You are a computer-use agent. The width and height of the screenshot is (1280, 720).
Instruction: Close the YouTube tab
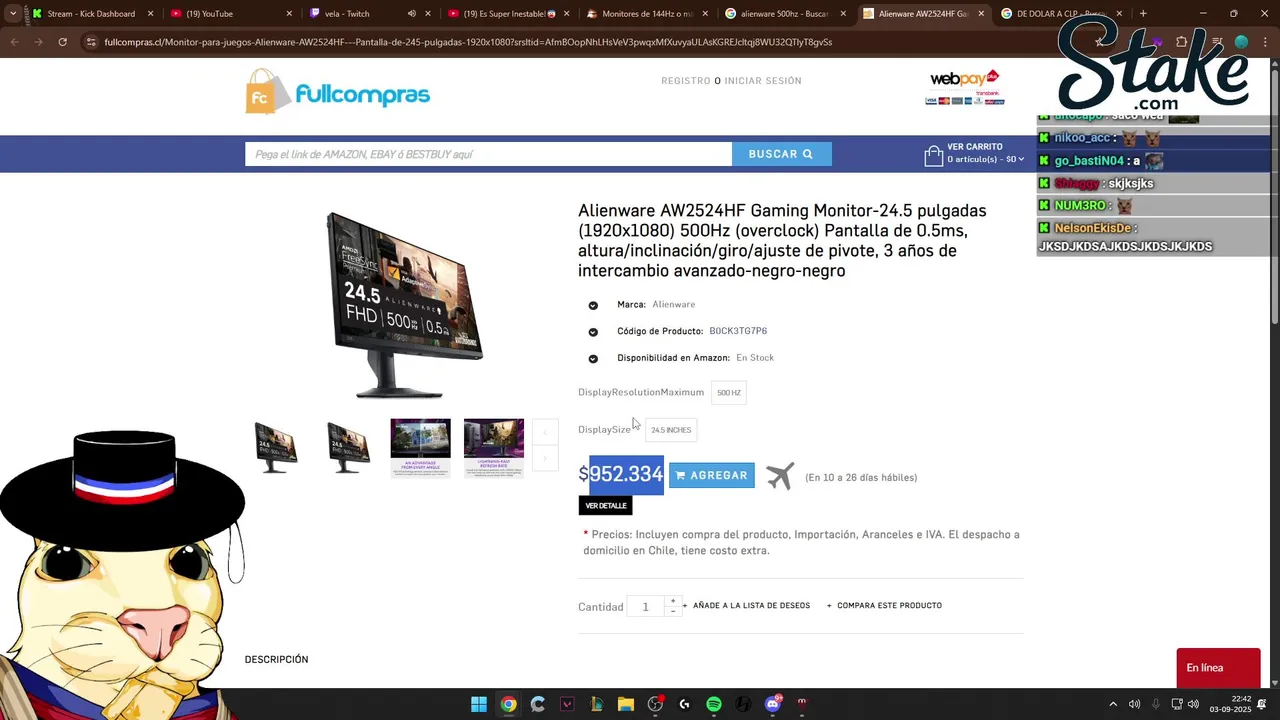coord(289,14)
